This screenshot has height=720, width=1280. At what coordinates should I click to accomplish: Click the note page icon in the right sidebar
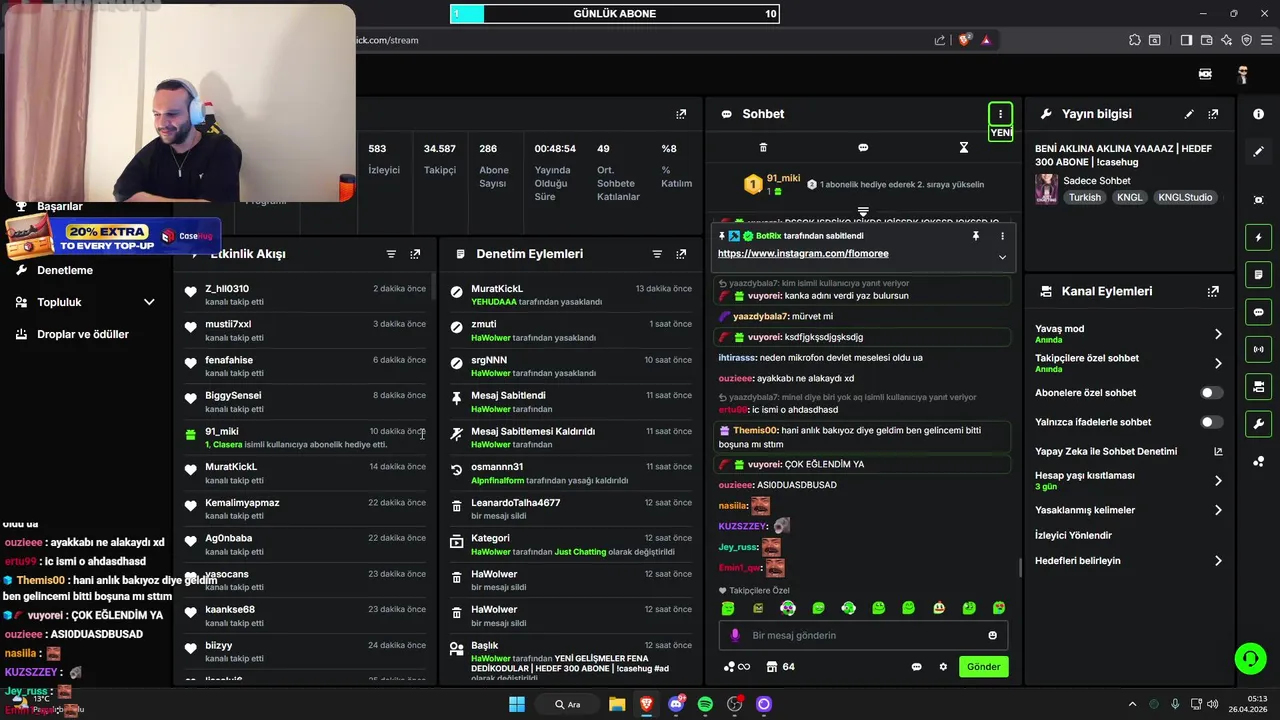[x=1258, y=275]
